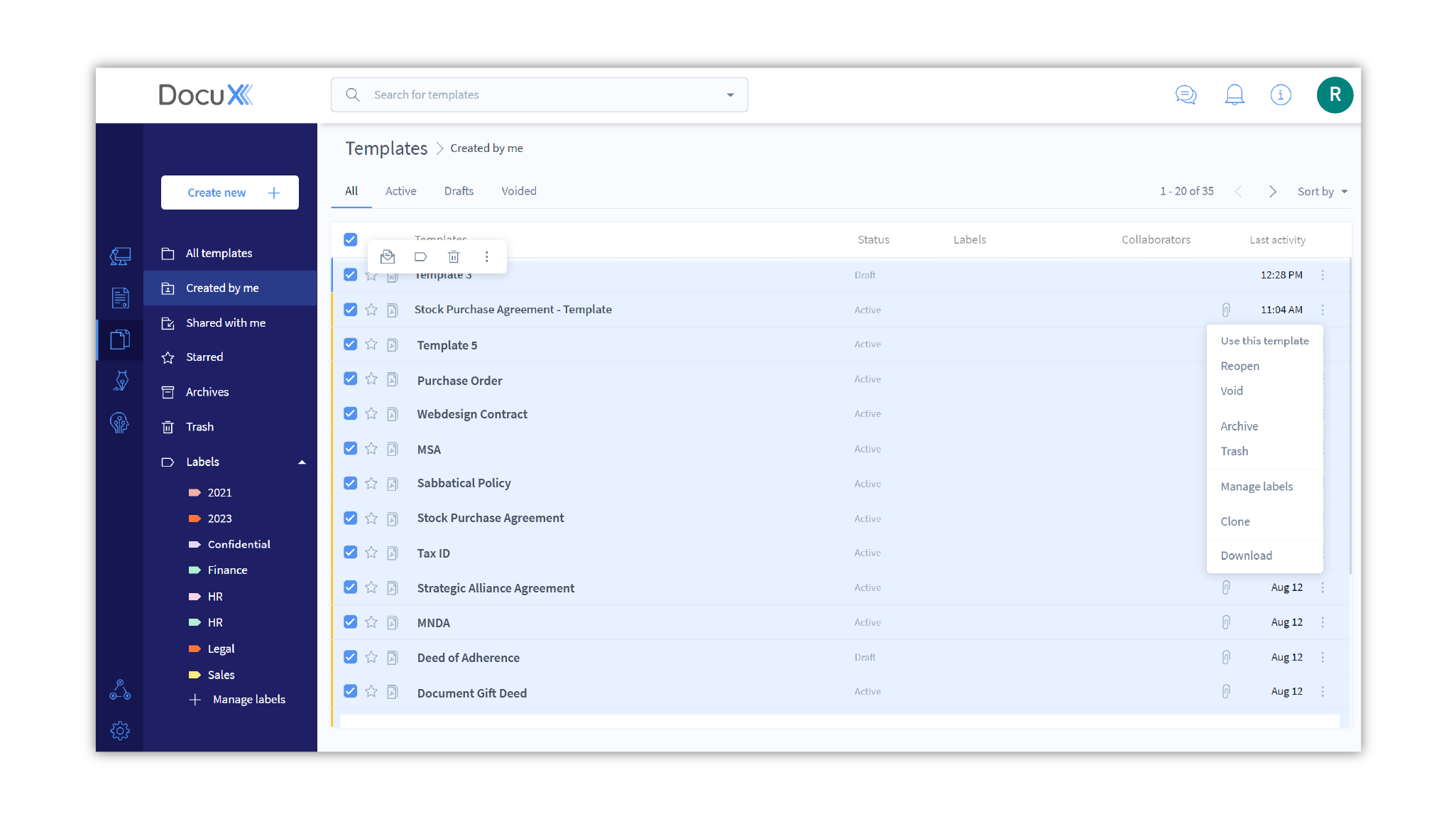Click the info help icon

pos(1281,94)
